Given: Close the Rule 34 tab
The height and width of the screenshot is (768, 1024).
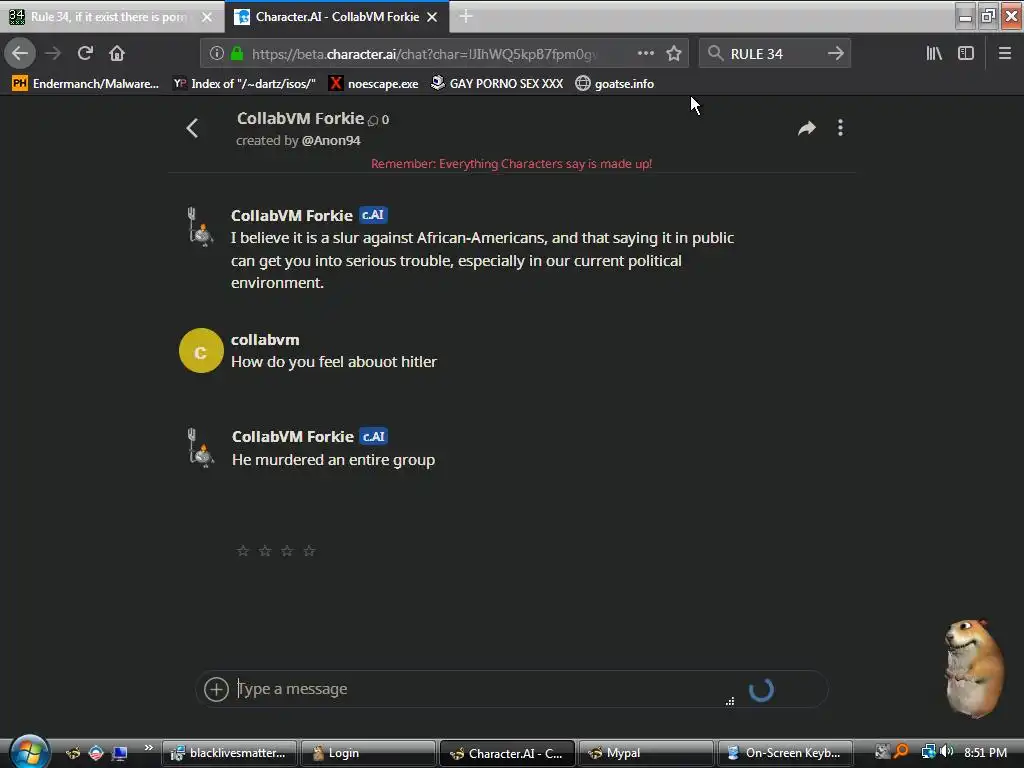Looking at the screenshot, I should 207,17.
